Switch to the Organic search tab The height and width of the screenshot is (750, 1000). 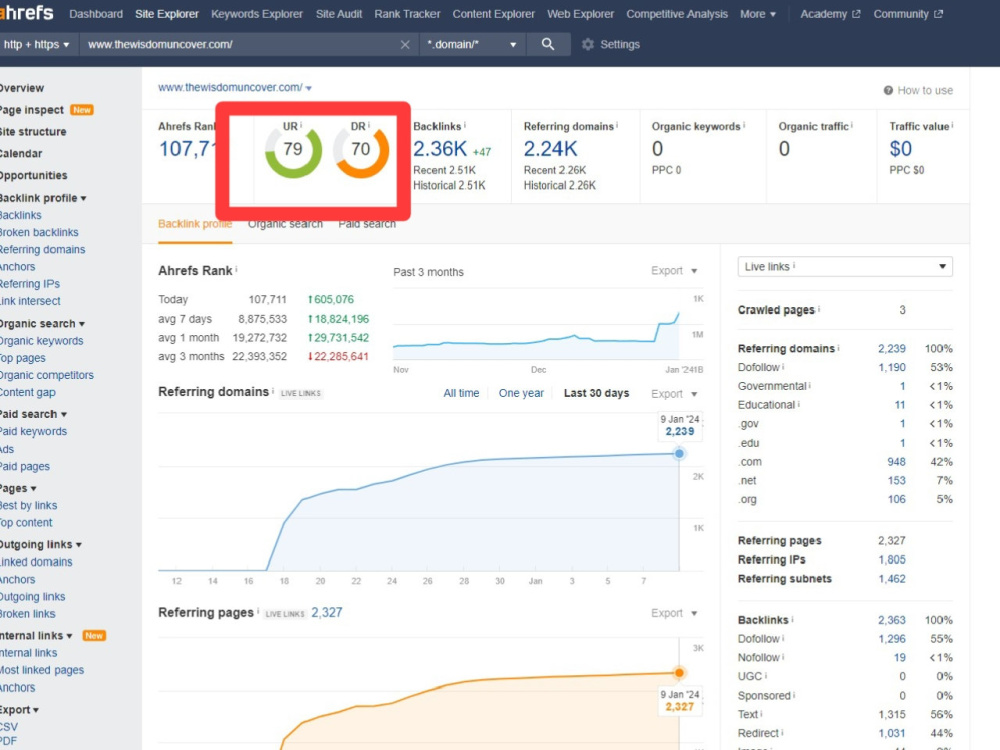pyautogui.click(x=285, y=224)
